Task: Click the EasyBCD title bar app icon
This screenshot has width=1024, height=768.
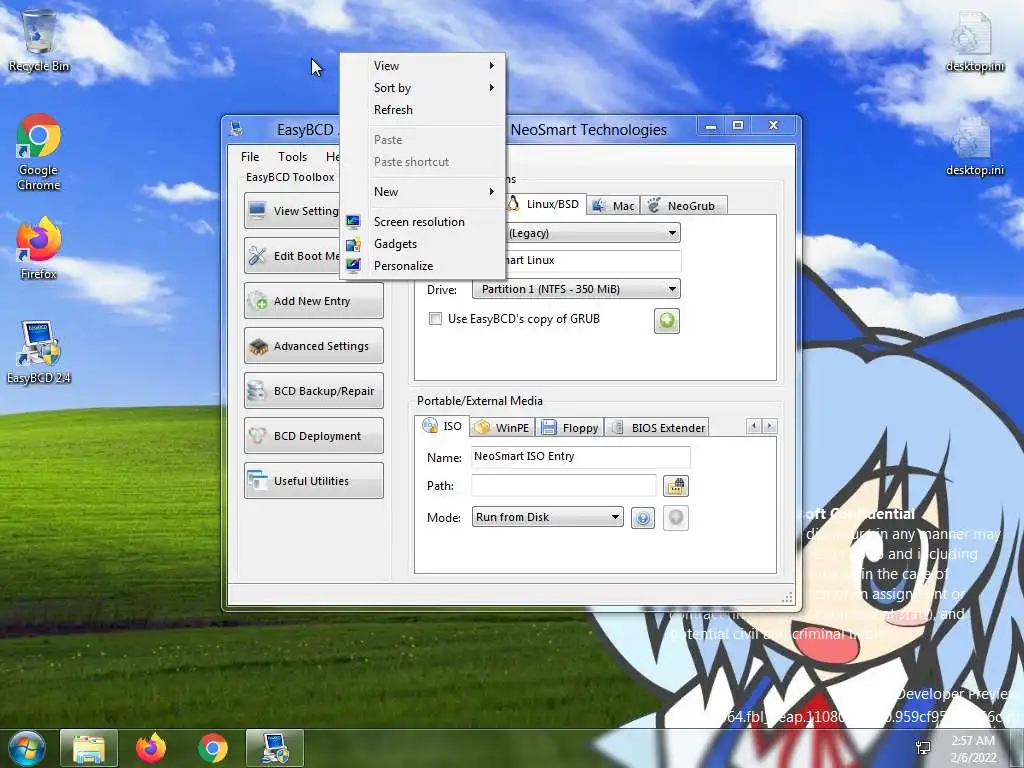Action: [236, 129]
